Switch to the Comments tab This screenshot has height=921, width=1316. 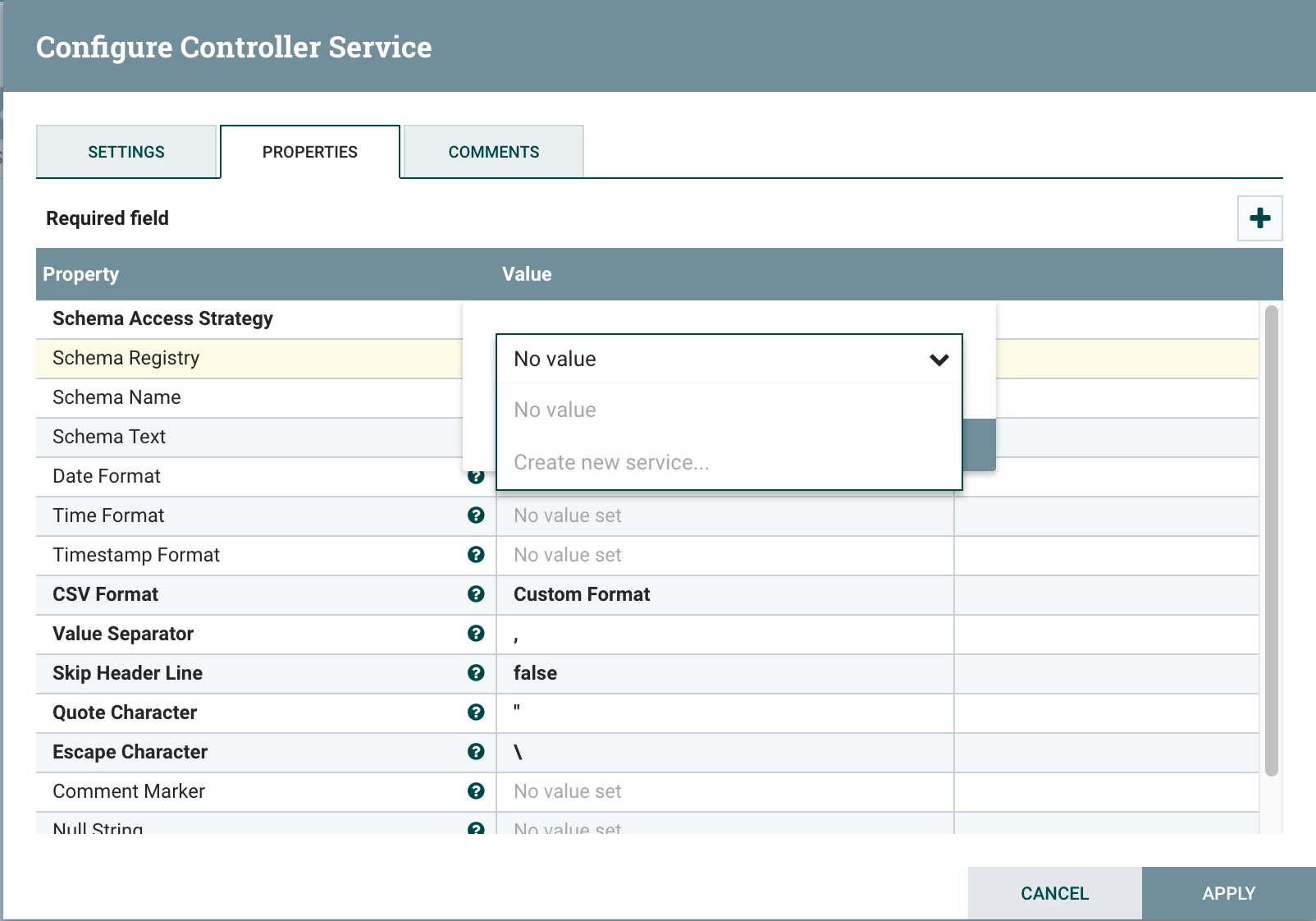(x=494, y=152)
